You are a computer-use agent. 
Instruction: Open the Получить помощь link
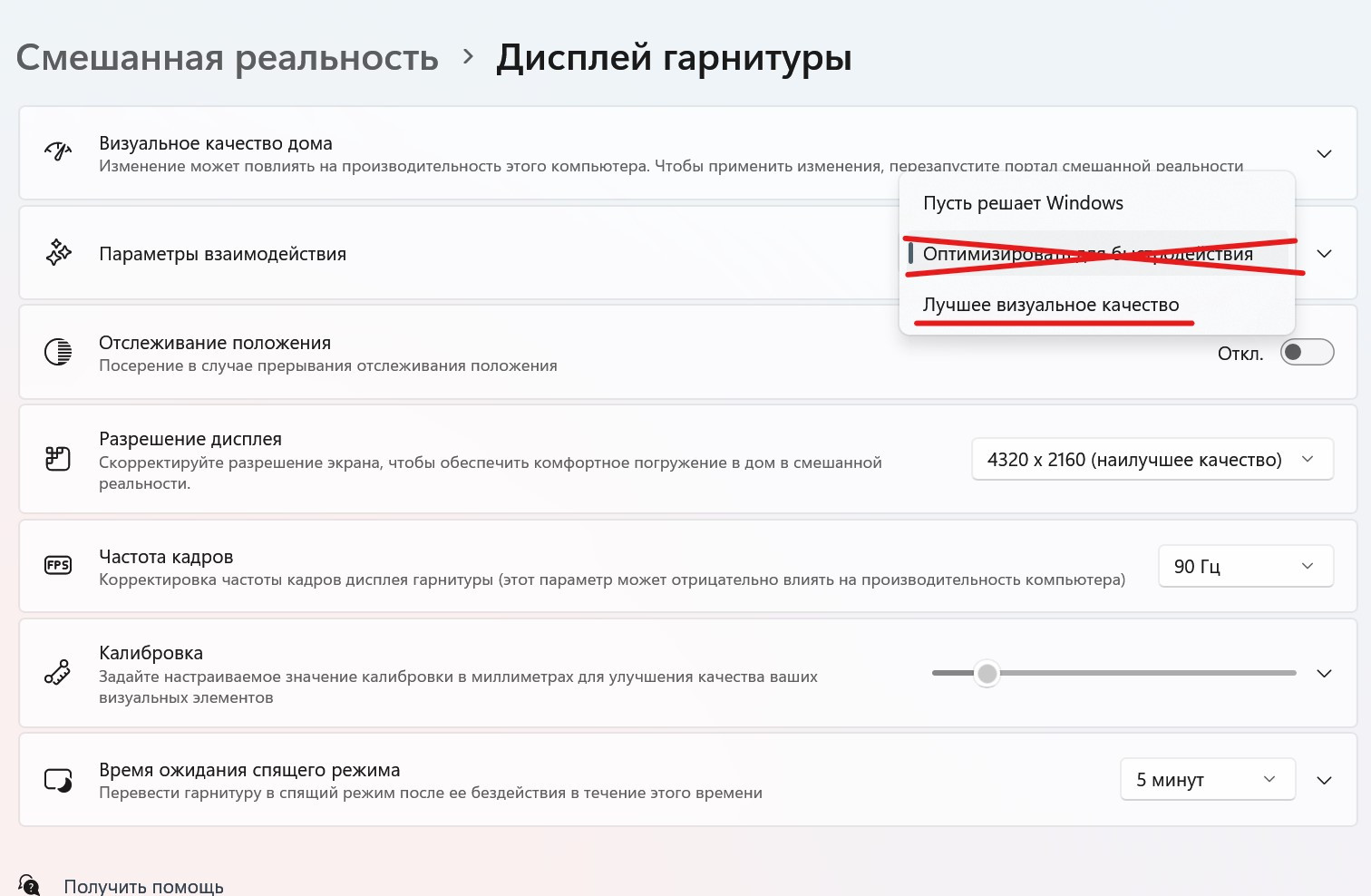(x=143, y=886)
